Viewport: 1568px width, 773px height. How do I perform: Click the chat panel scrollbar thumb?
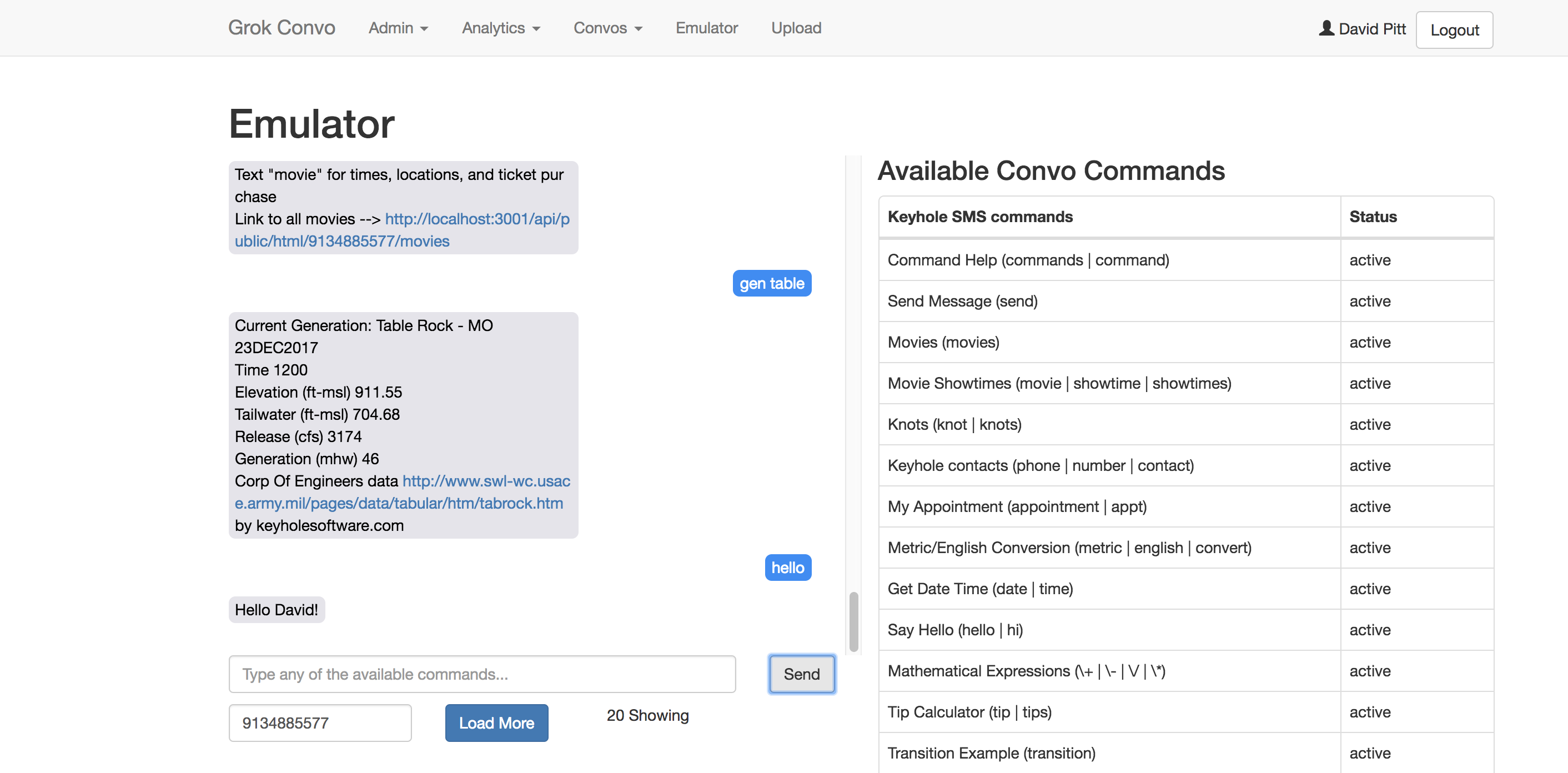click(x=853, y=621)
